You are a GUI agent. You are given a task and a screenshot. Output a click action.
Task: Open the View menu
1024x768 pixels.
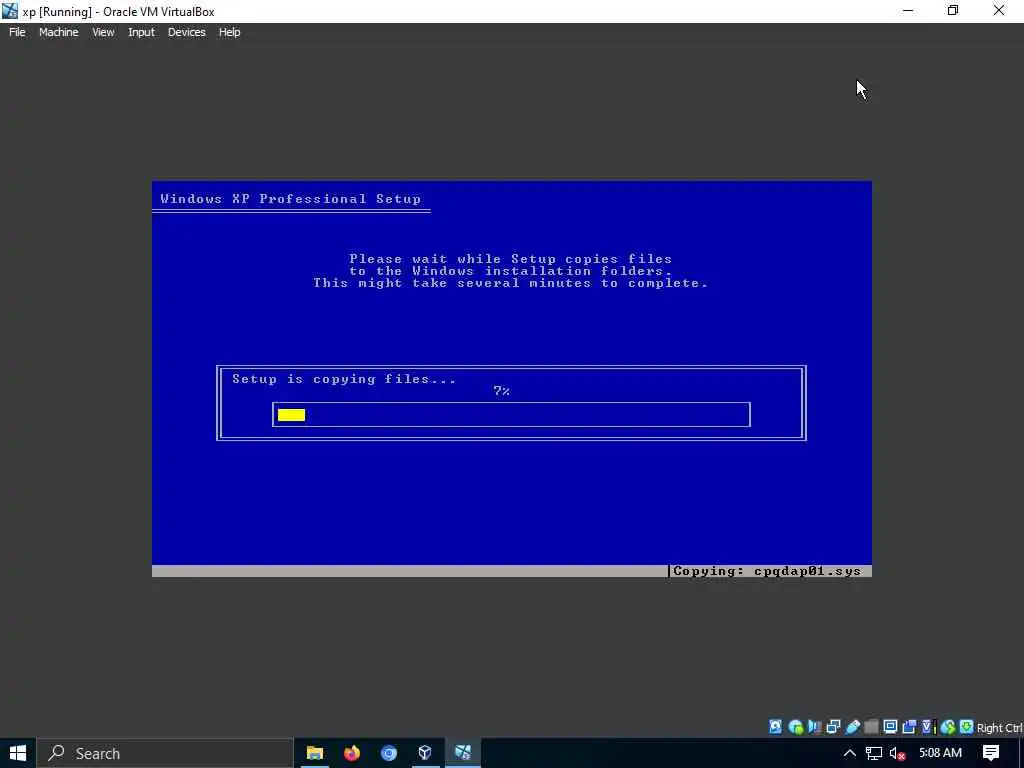[103, 32]
